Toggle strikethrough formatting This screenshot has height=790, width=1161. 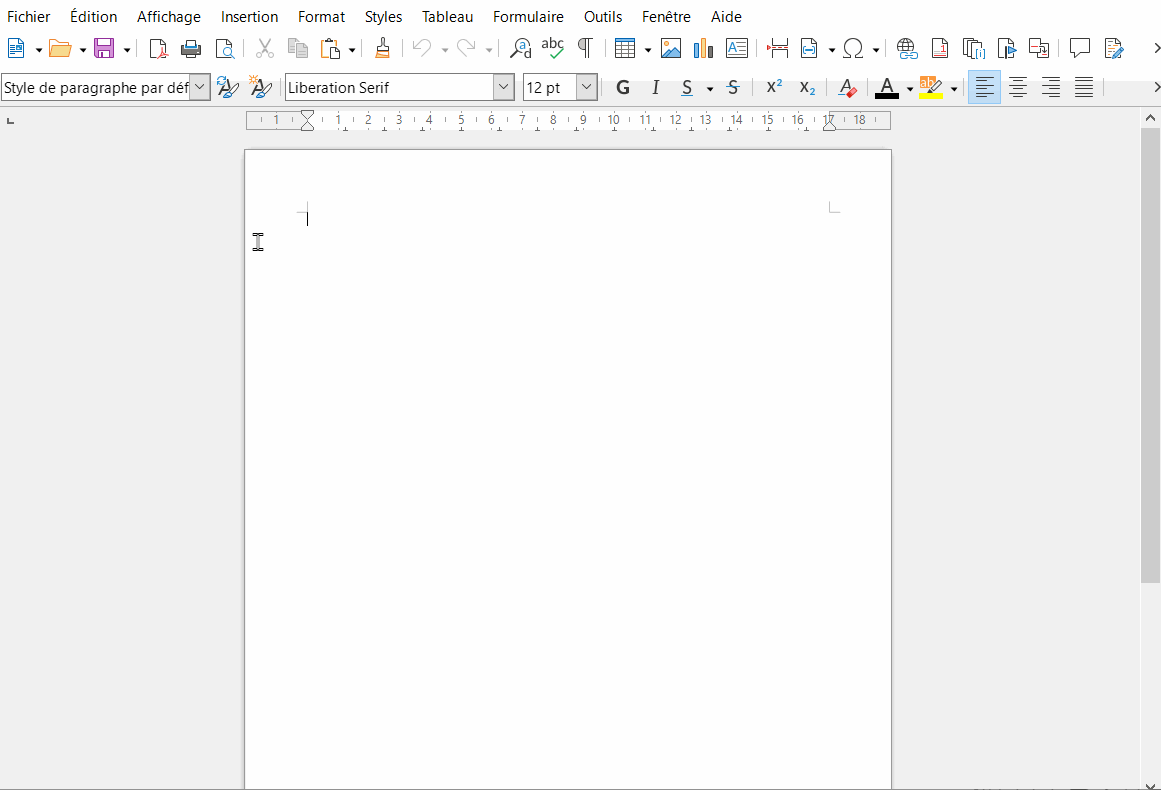point(733,88)
